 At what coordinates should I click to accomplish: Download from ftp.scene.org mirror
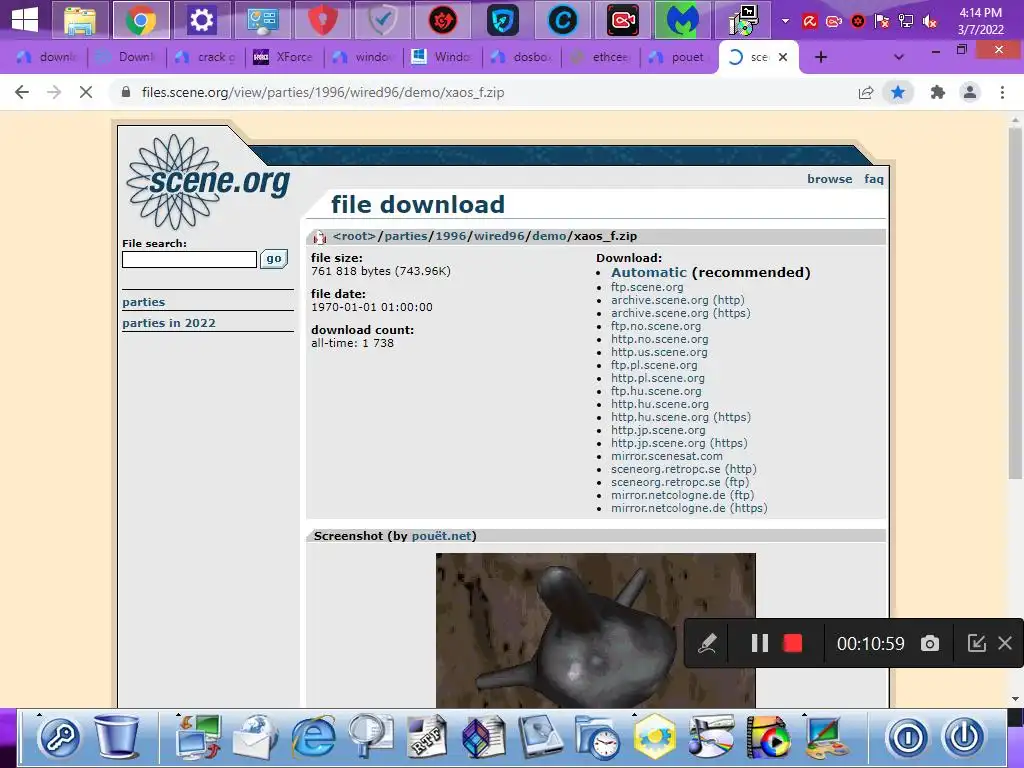(647, 287)
